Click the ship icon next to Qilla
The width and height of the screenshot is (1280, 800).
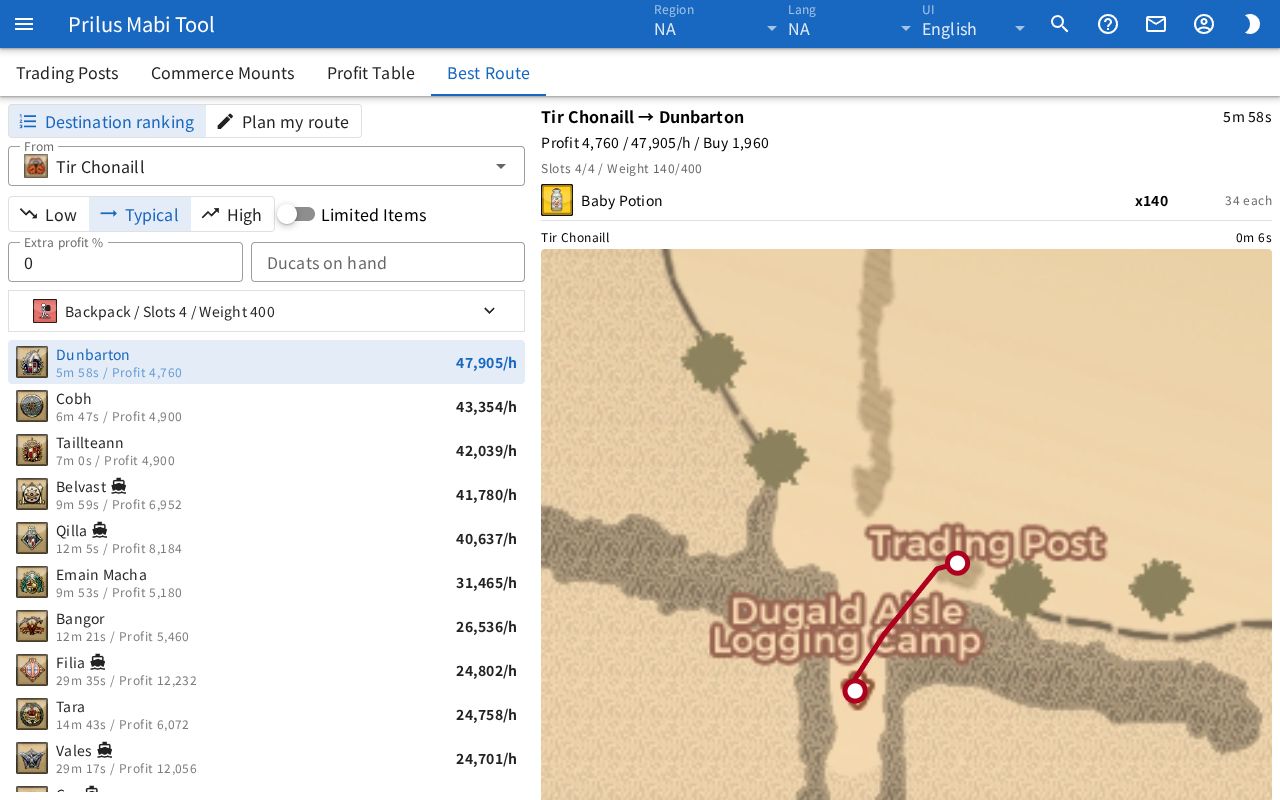tap(100, 530)
